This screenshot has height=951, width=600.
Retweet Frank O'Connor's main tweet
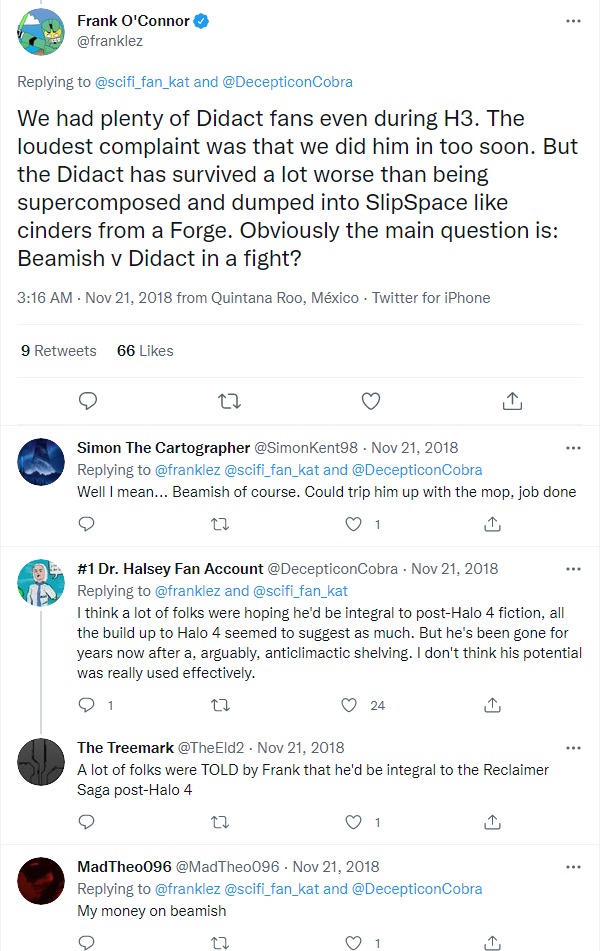pos(229,401)
